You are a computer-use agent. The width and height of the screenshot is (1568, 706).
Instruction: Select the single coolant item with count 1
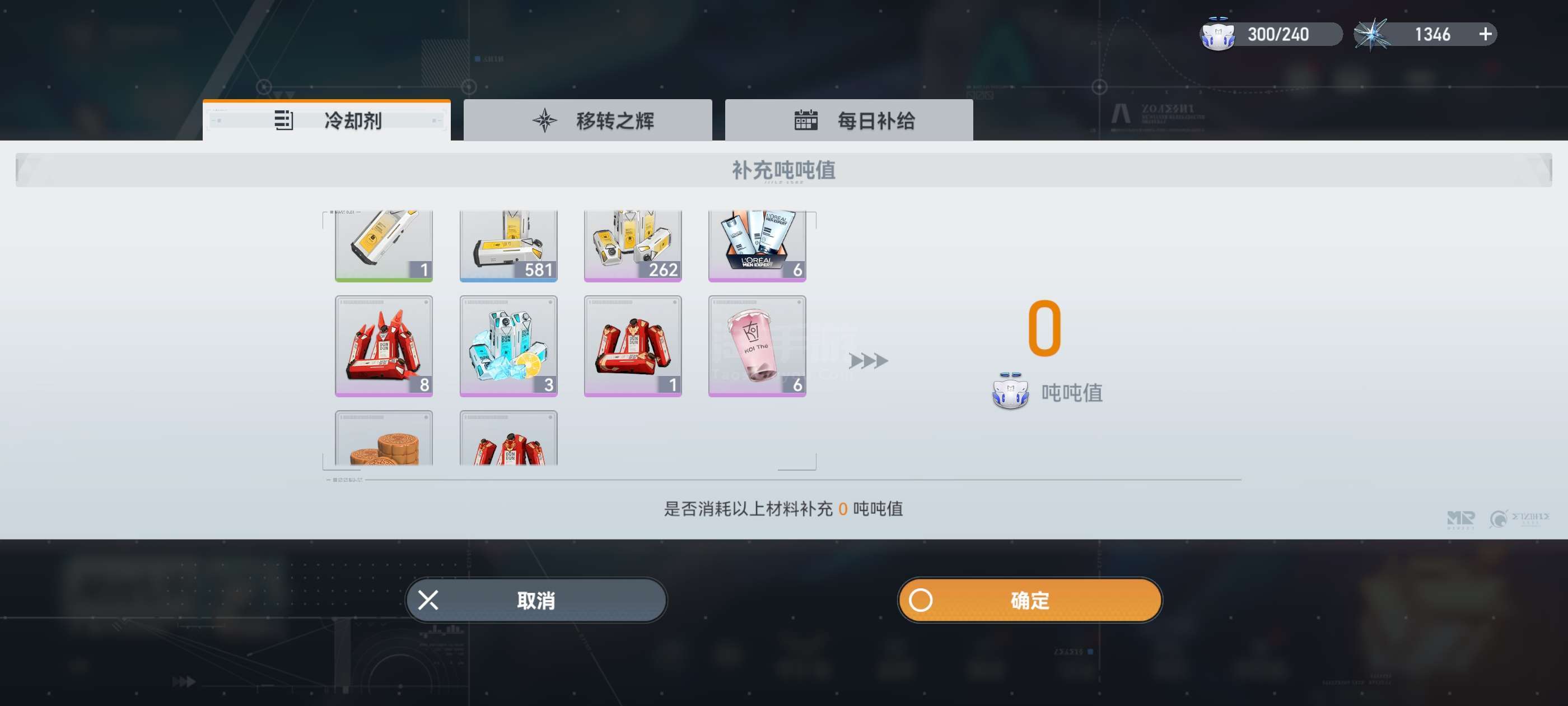(384, 245)
